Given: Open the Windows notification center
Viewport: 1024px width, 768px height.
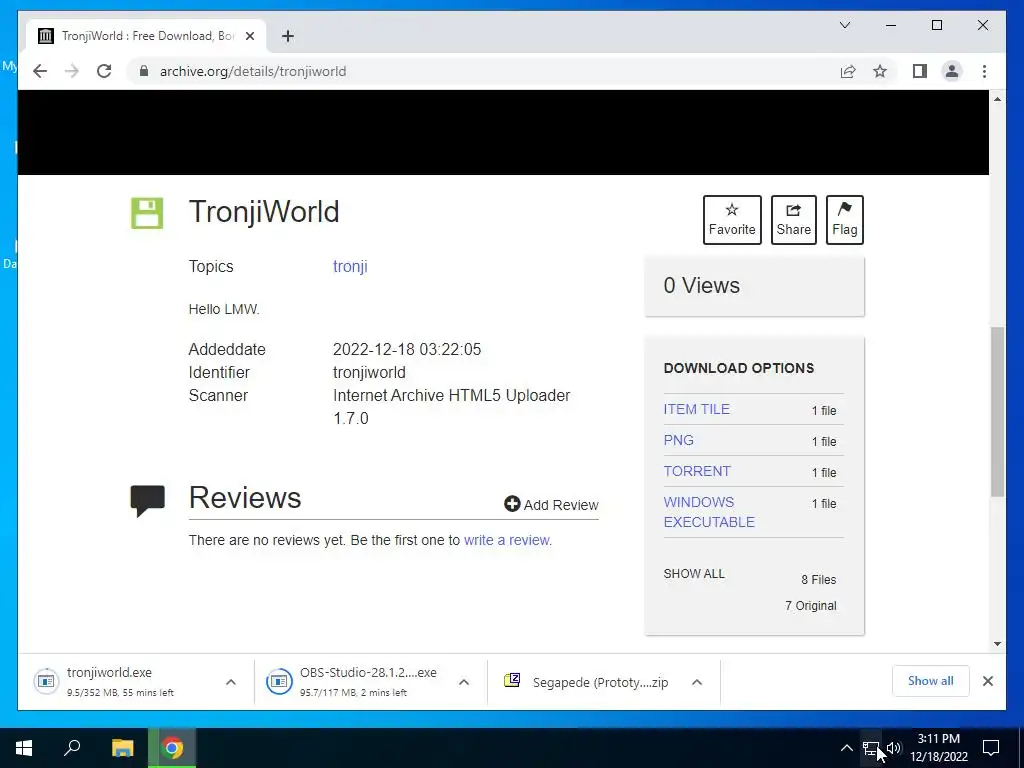Looking at the screenshot, I should (x=991, y=748).
